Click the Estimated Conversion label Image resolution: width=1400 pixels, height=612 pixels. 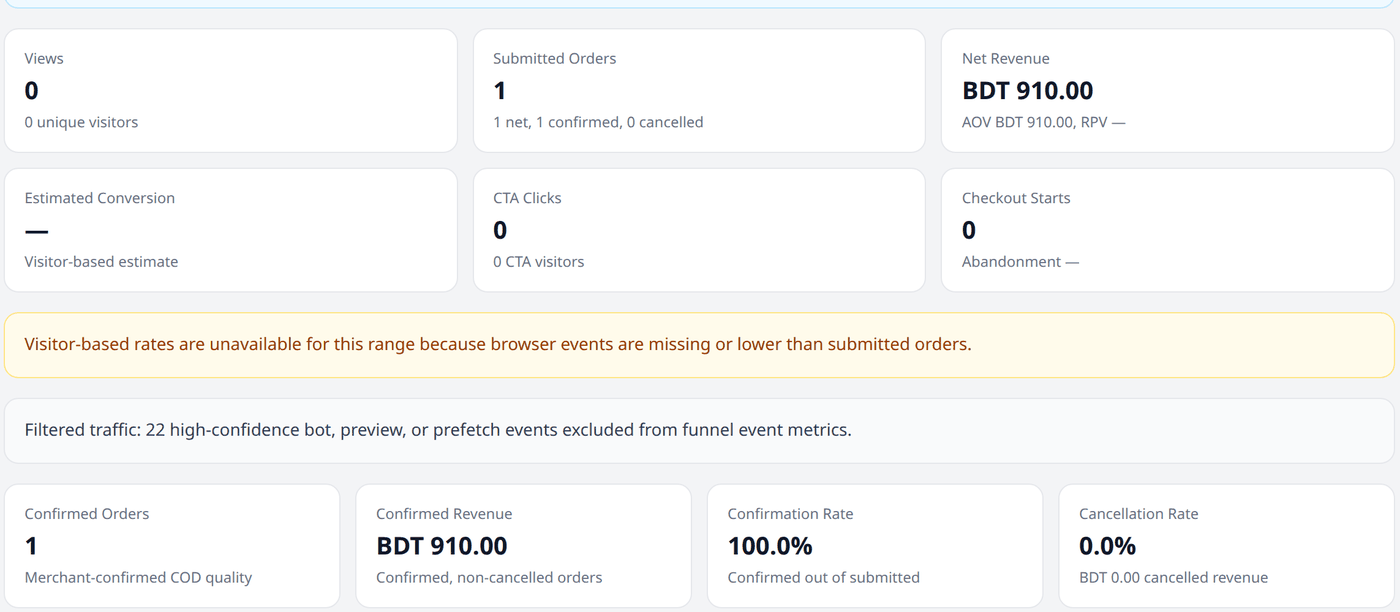99,198
